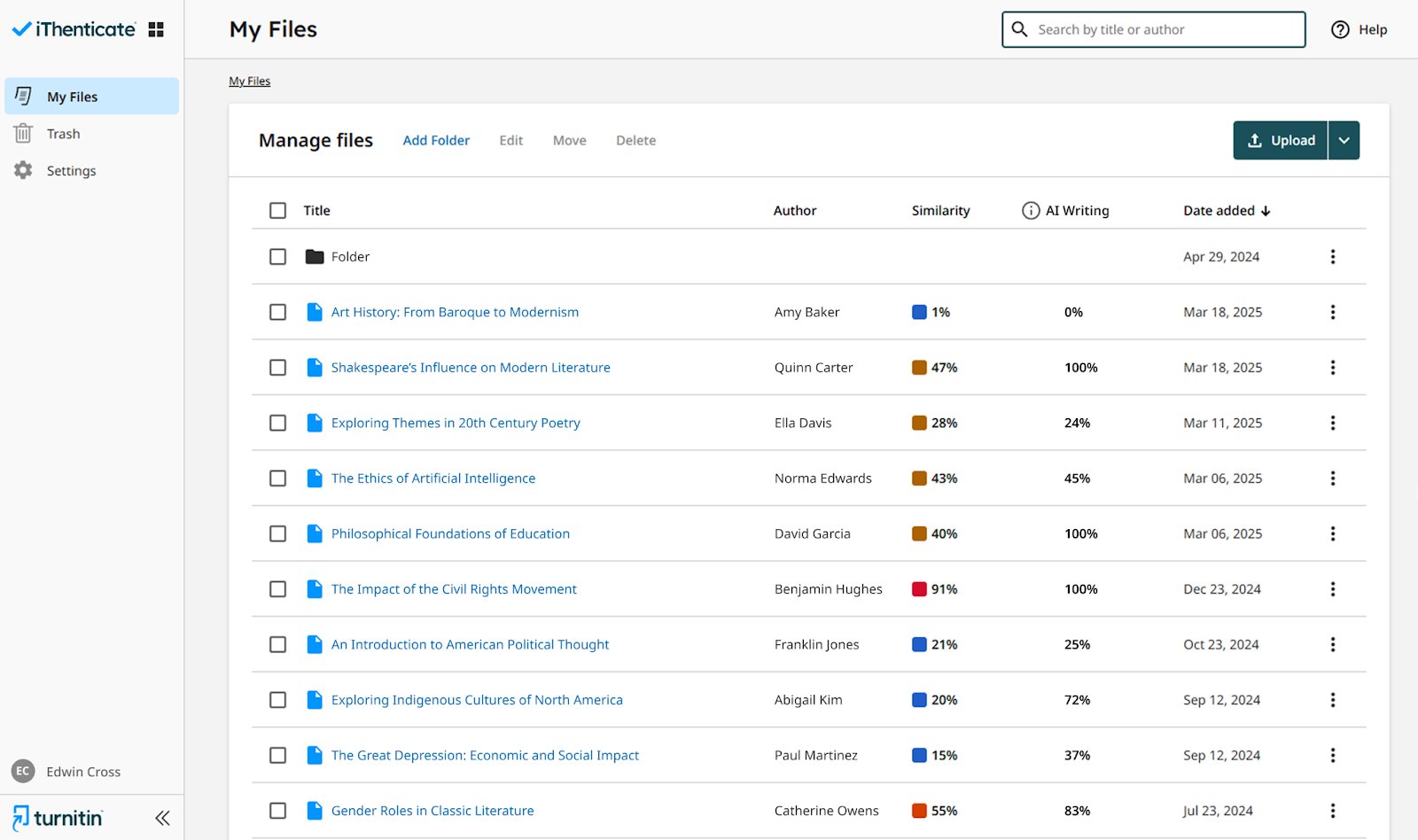Select the checkbox next to 'Folder'

pos(277,256)
